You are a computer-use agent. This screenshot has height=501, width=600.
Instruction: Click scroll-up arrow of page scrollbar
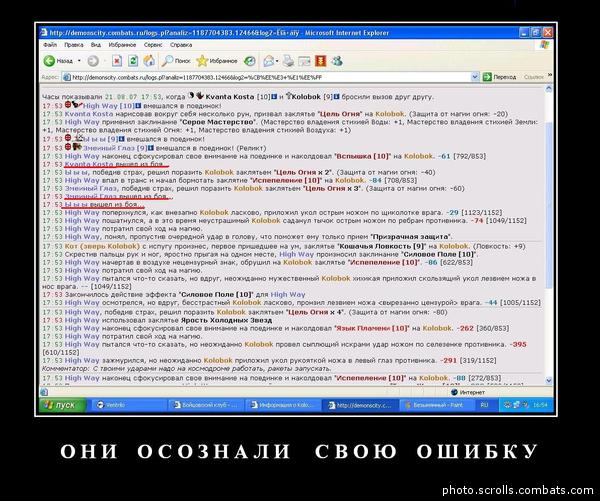(549, 89)
